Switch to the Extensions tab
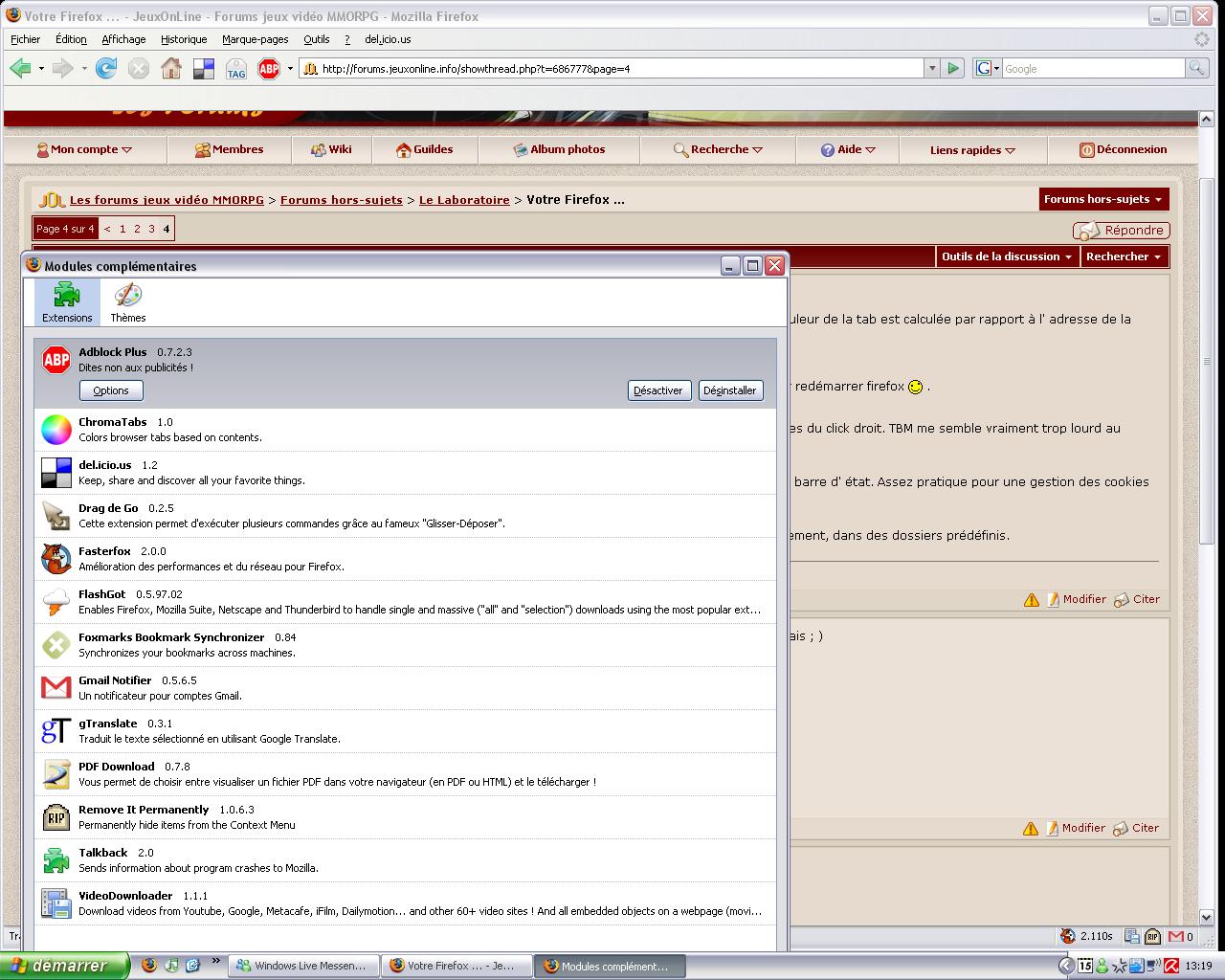 (x=67, y=302)
